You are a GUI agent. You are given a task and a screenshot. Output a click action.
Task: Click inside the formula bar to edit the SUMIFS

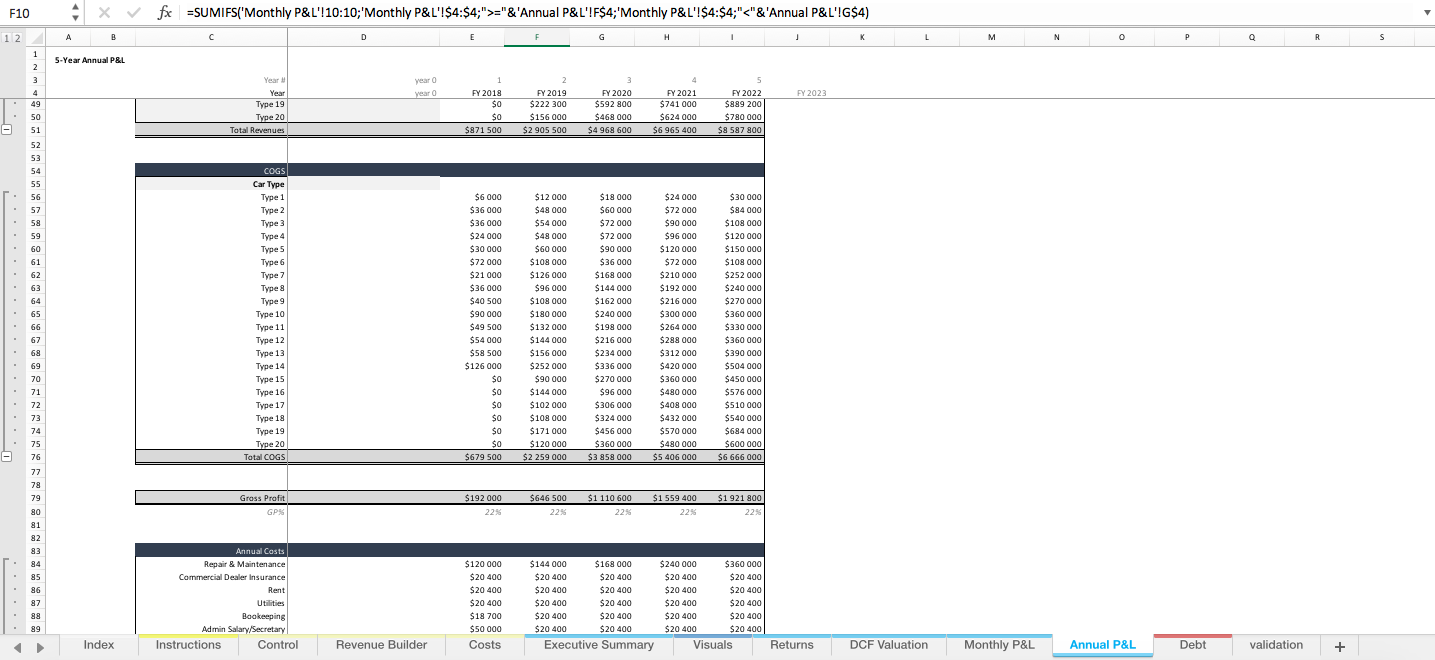point(500,12)
